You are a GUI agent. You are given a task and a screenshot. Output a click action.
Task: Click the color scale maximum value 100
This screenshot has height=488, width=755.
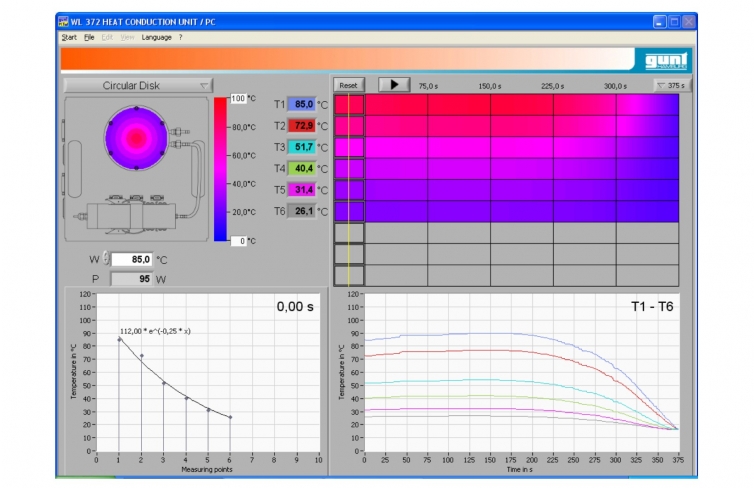238,99
